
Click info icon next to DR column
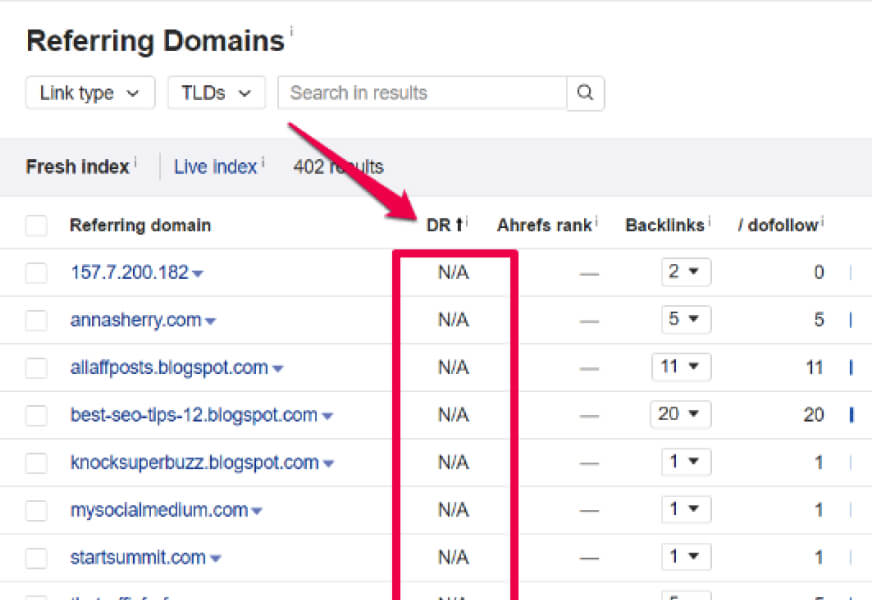tap(468, 219)
